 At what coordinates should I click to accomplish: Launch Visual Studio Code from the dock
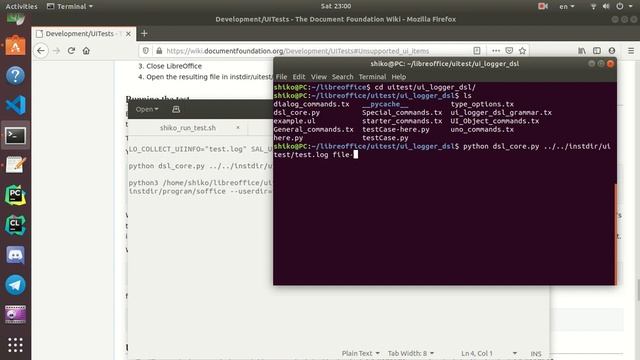click(15, 105)
